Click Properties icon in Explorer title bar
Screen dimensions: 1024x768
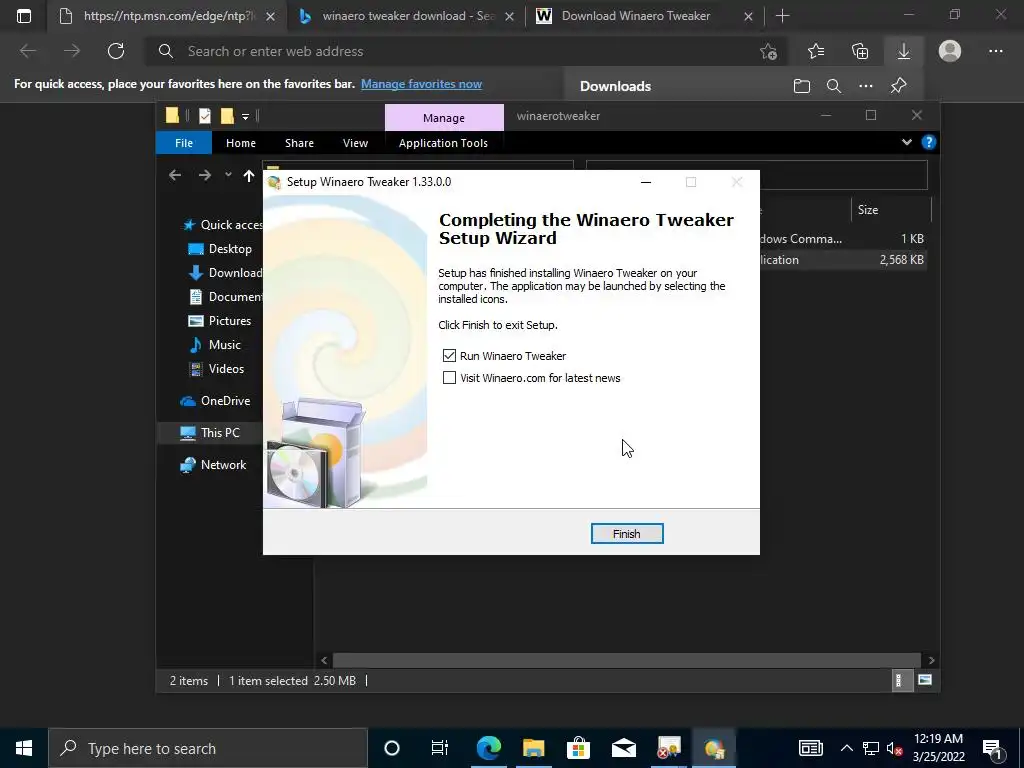click(205, 116)
